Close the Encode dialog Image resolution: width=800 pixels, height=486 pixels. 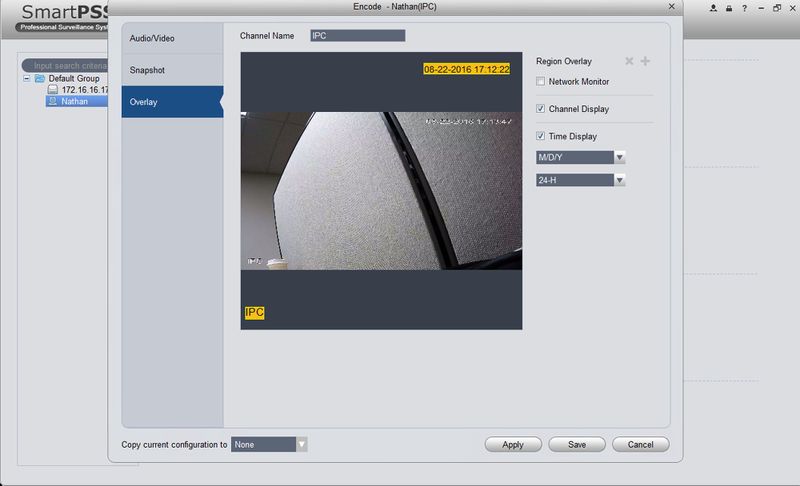(671, 7)
